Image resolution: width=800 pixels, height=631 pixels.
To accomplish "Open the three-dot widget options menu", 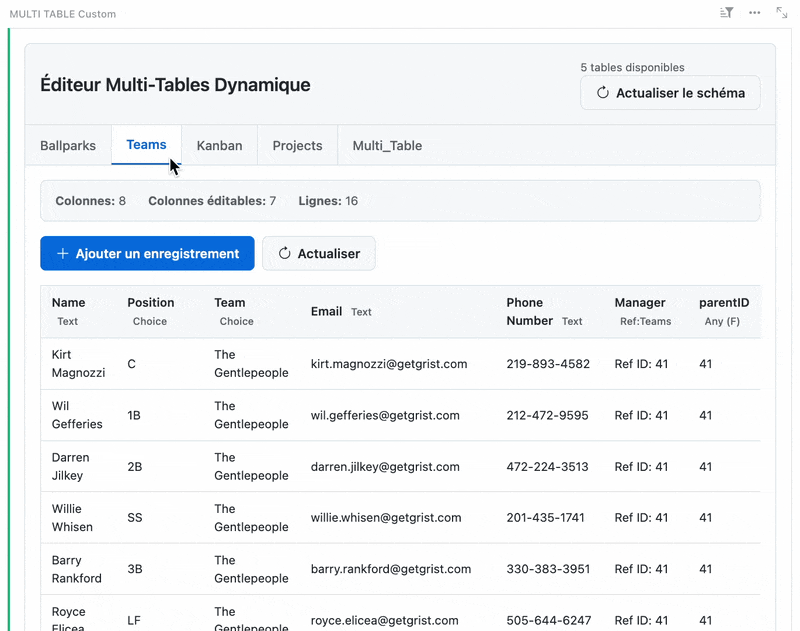I will coord(754,13).
